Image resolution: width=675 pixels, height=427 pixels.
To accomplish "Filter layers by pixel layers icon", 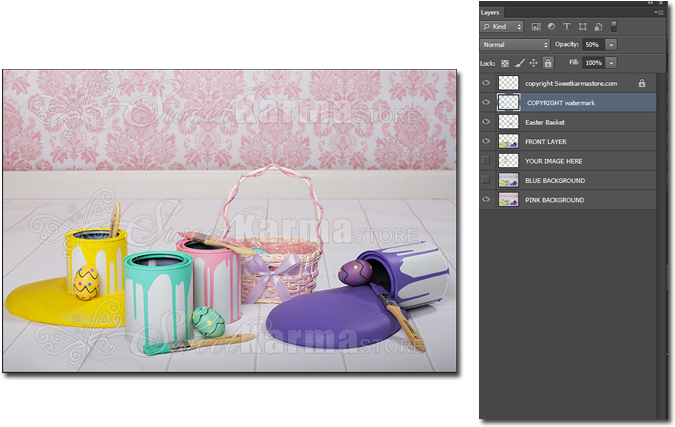I will click(x=536, y=27).
